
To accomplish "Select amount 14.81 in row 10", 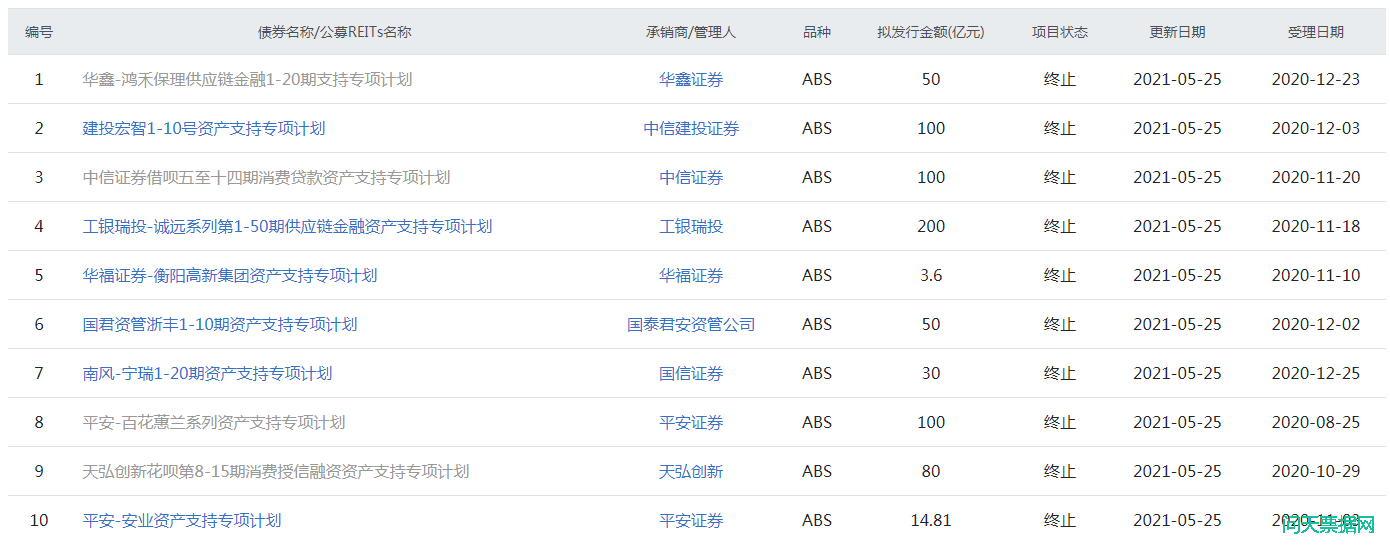I will pyautogui.click(x=931, y=520).
